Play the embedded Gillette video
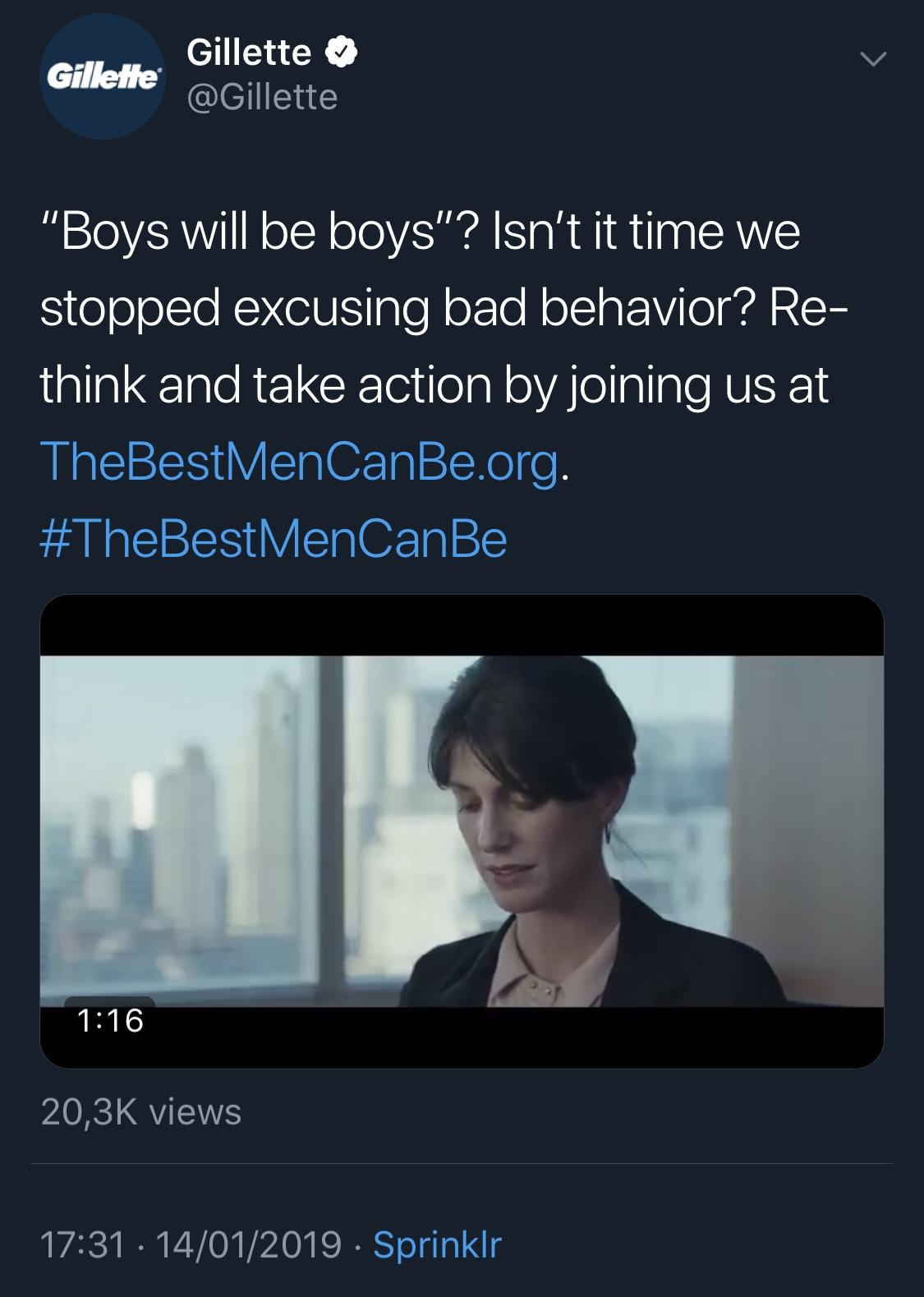924x1297 pixels. click(462, 830)
